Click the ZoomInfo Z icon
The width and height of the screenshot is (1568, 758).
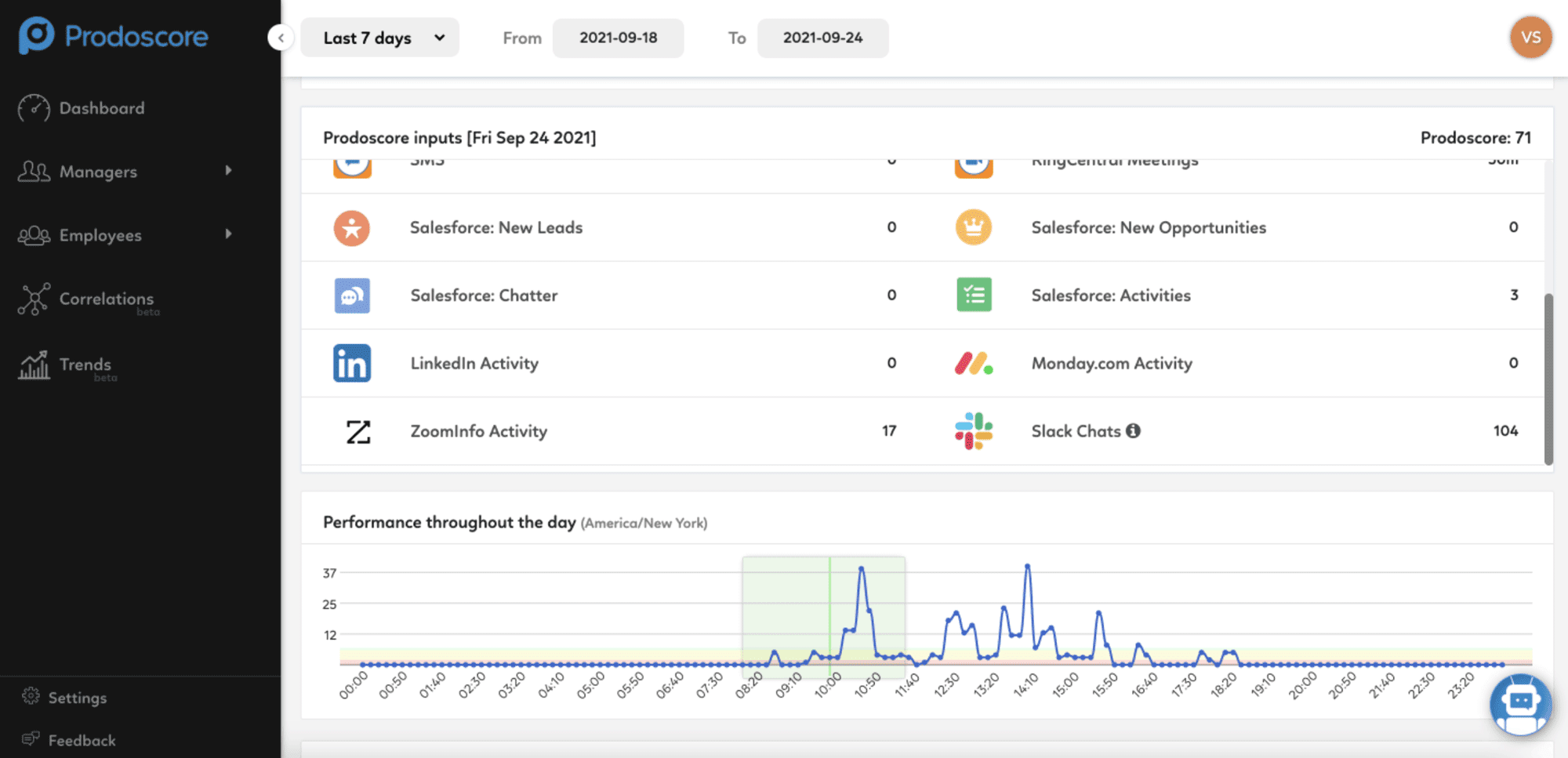click(358, 431)
